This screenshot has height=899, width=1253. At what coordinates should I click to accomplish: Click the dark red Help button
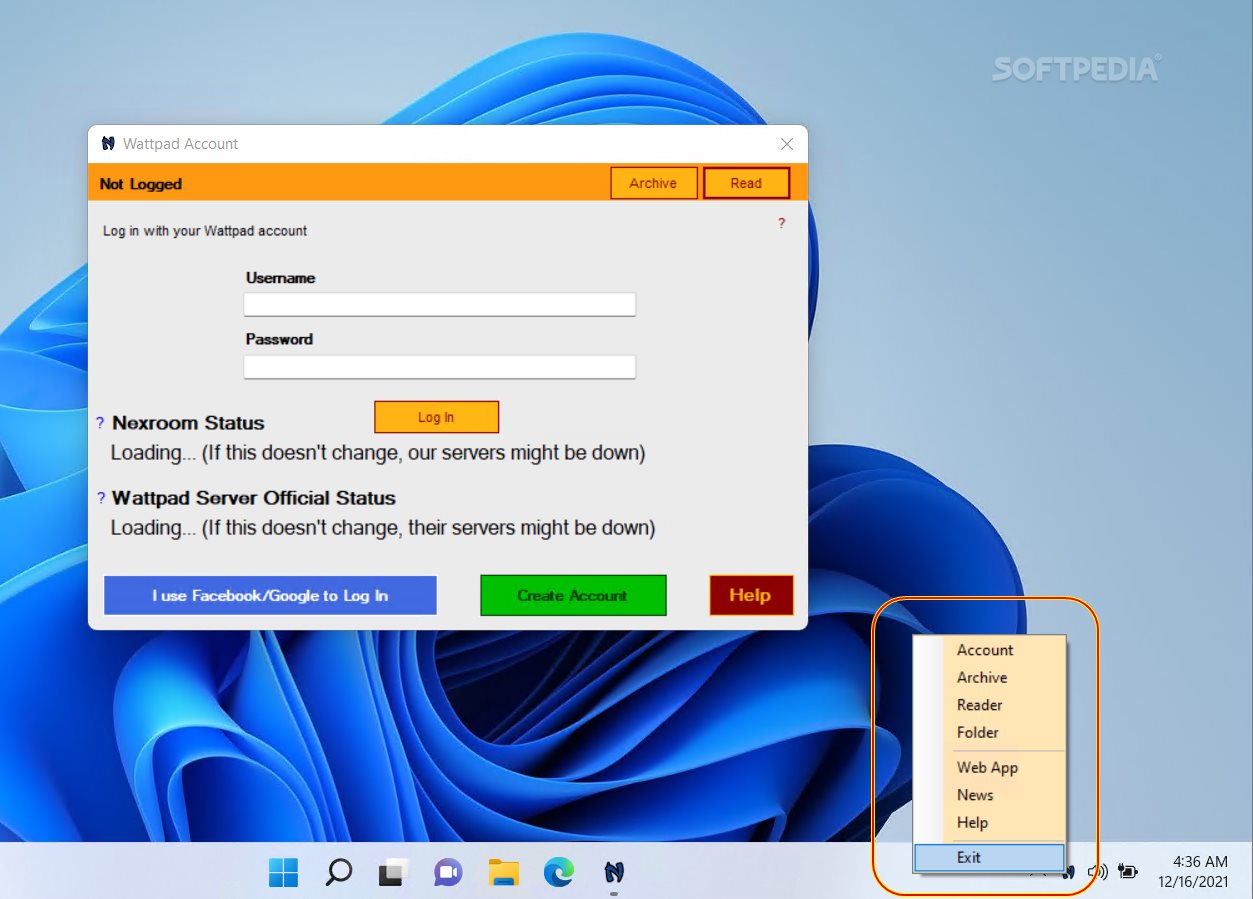751,595
